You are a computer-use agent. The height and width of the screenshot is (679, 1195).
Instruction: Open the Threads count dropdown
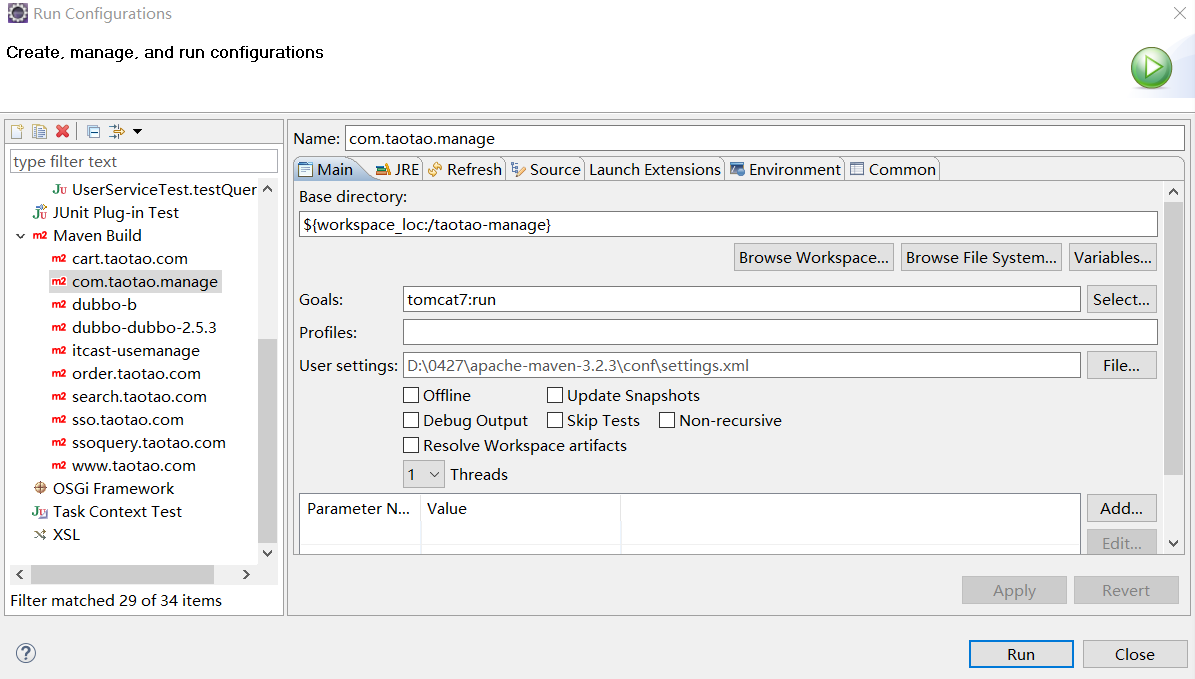(x=423, y=474)
